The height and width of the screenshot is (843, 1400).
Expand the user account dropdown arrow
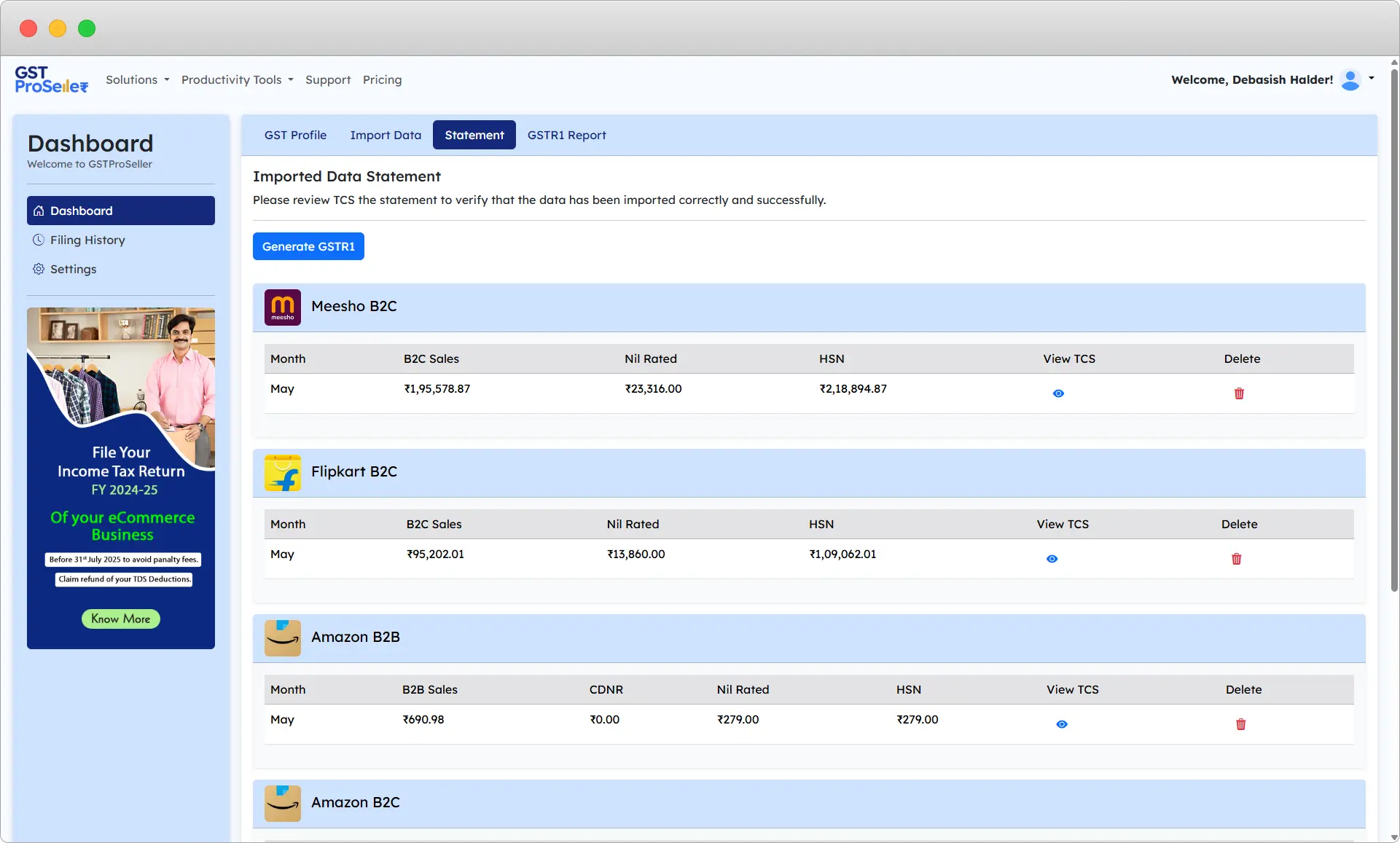click(1372, 78)
